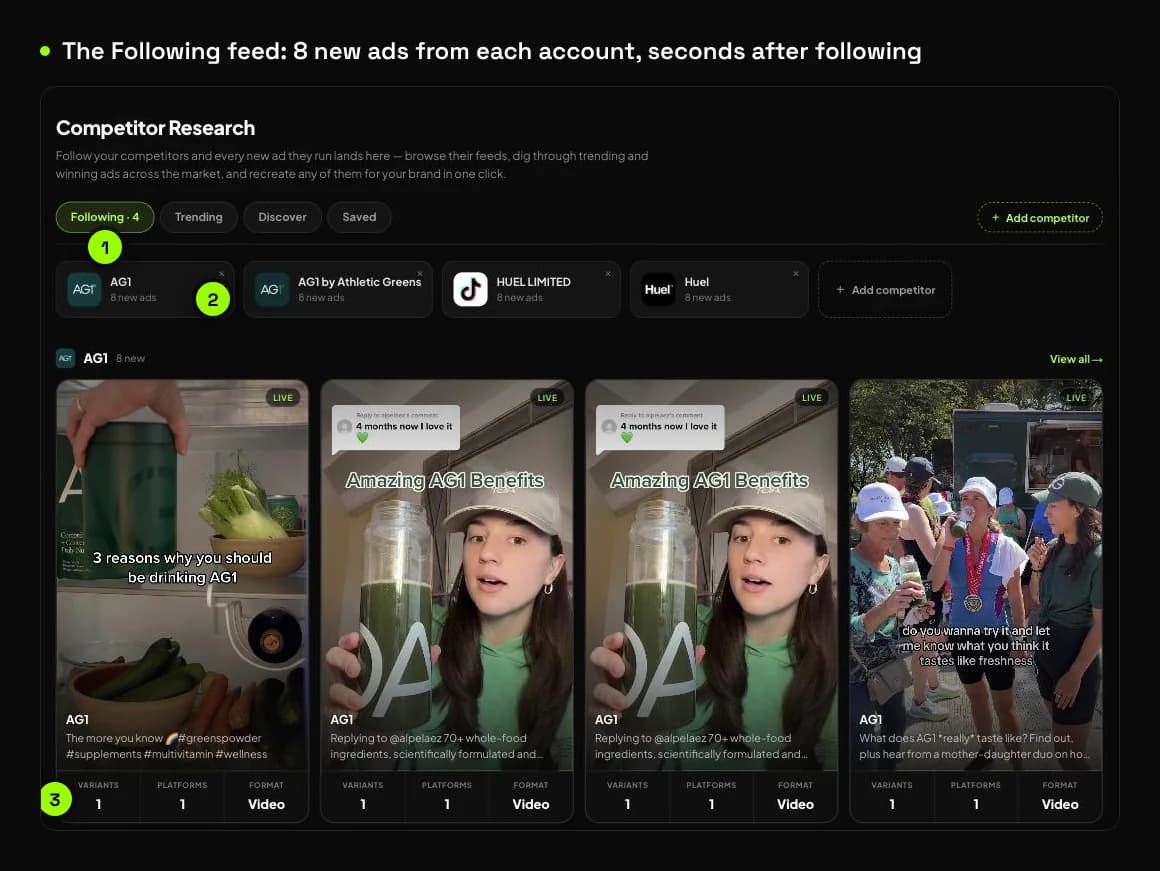Screen dimensions: 1160x871
Task: Open the third Amazing AG1 Benefits ad
Action: 711,575
